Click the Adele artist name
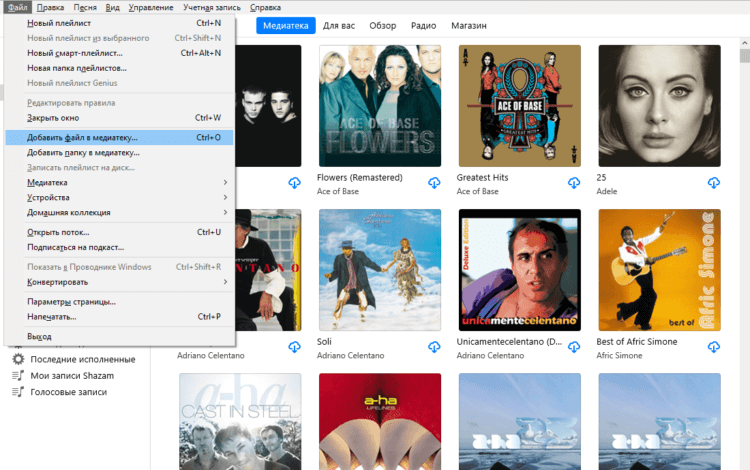 (x=607, y=191)
